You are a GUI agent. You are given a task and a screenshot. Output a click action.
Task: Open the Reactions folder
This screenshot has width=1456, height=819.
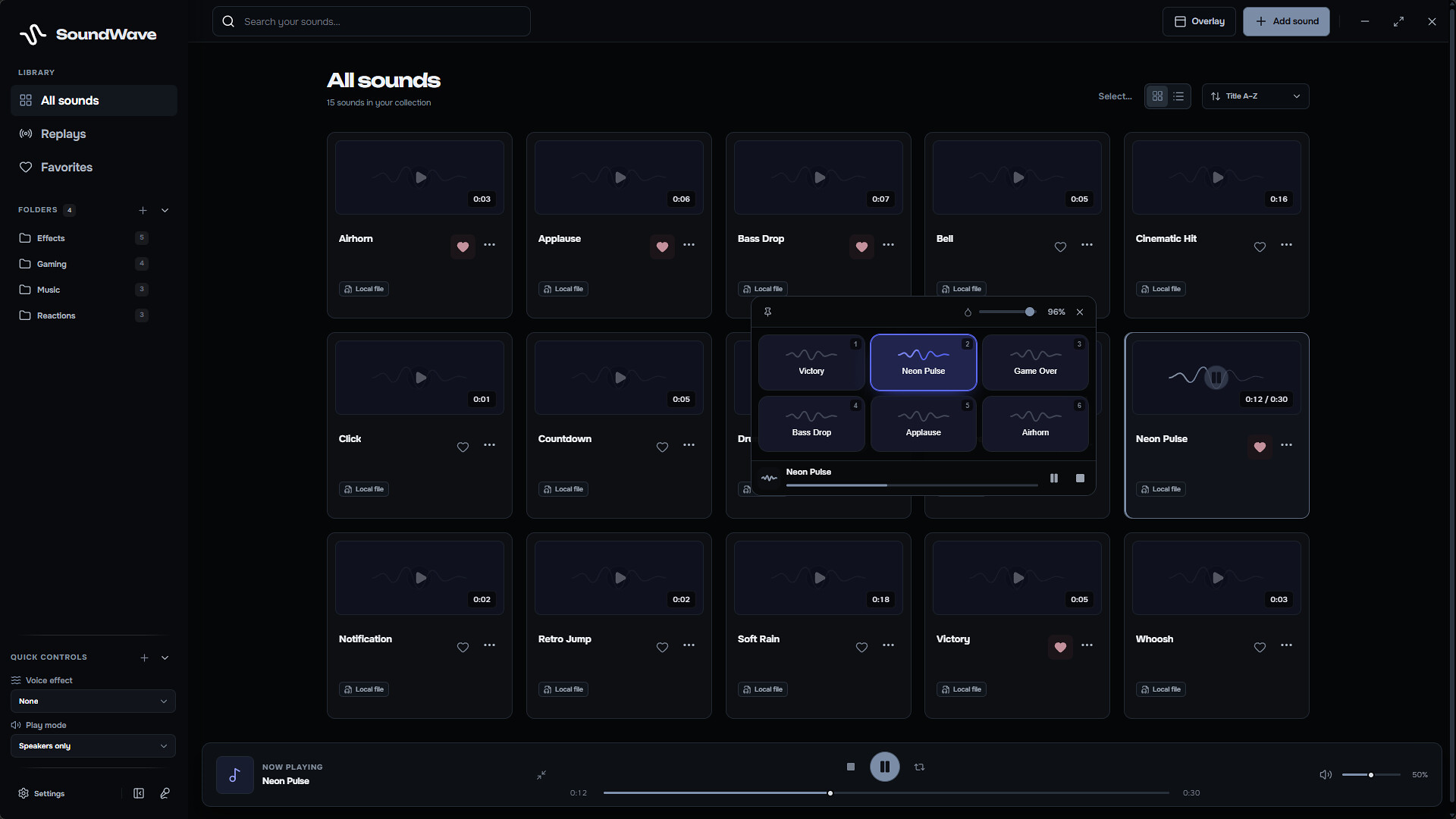tap(83, 315)
